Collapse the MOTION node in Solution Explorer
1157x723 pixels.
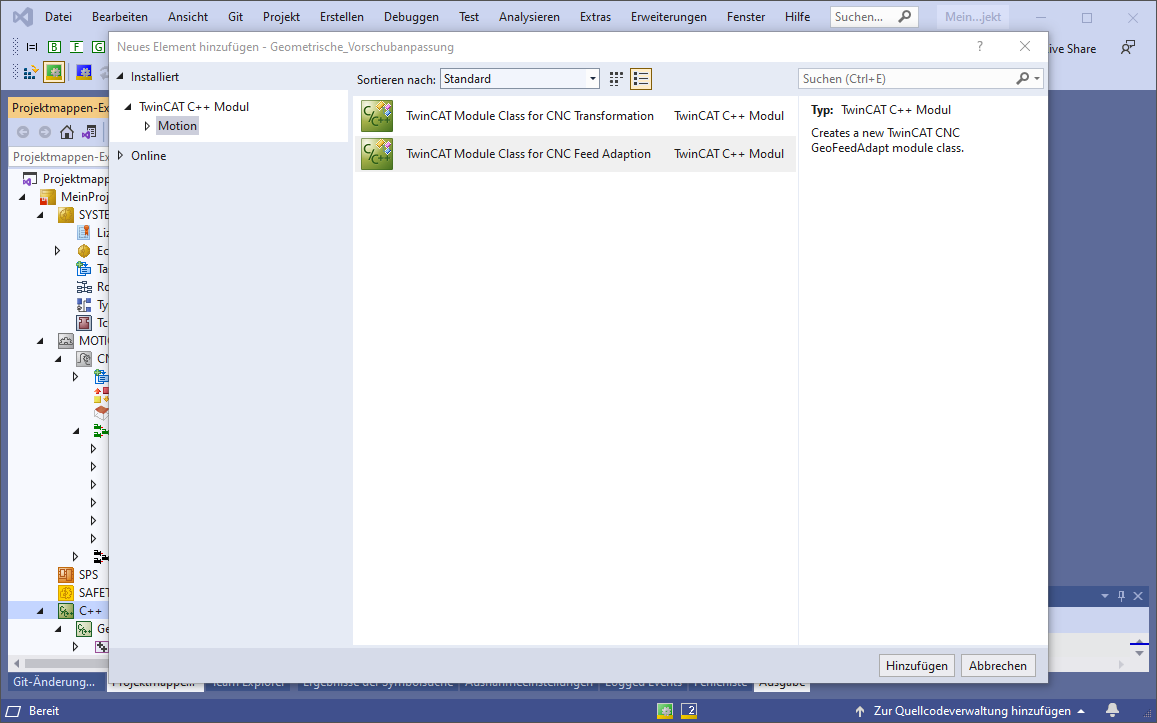(x=41, y=341)
